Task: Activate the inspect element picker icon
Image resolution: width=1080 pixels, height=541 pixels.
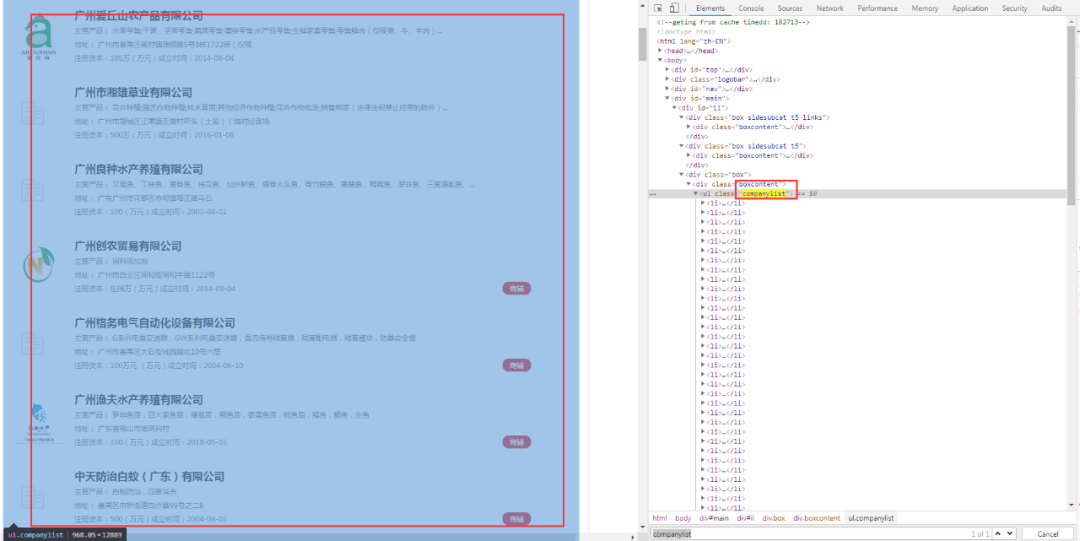Action: tap(658, 8)
